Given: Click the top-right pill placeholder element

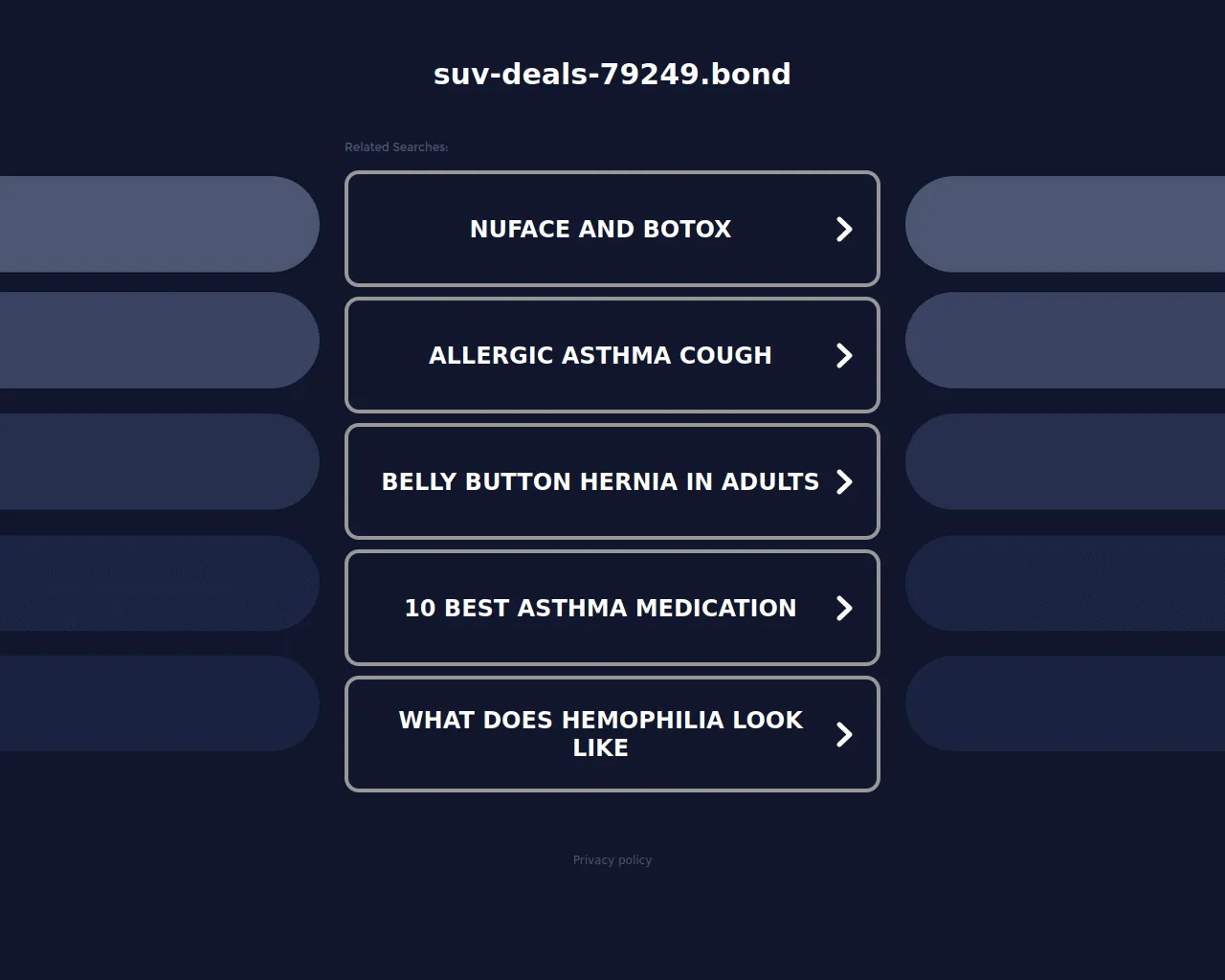Looking at the screenshot, I should pyautogui.click(x=1067, y=223).
